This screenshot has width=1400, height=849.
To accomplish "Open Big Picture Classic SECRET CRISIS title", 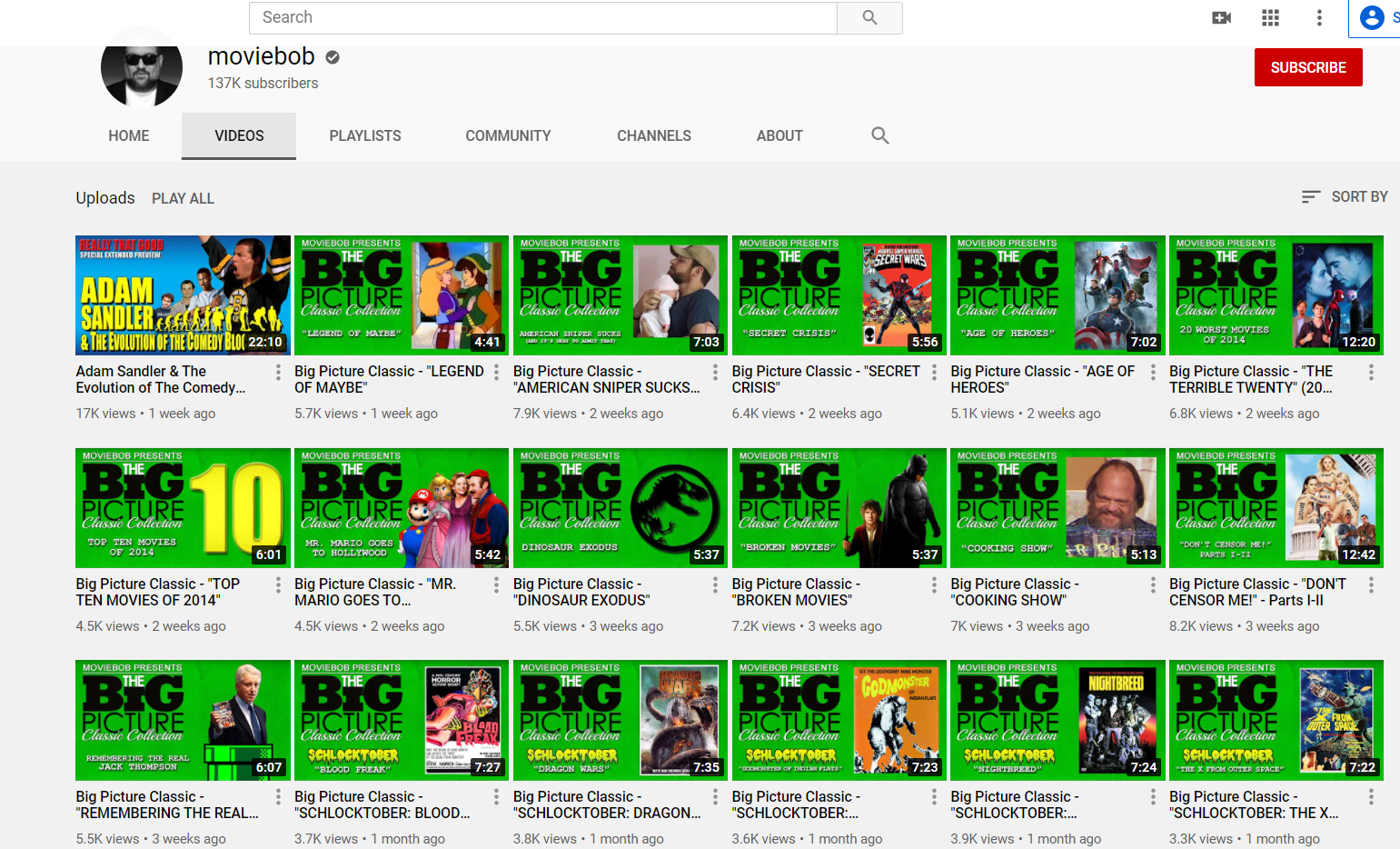I will pos(826,379).
